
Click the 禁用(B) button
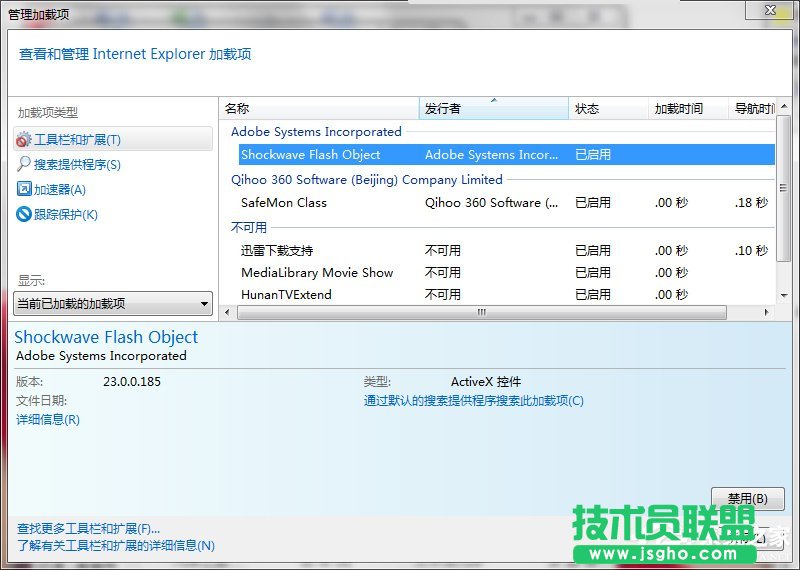(x=747, y=498)
